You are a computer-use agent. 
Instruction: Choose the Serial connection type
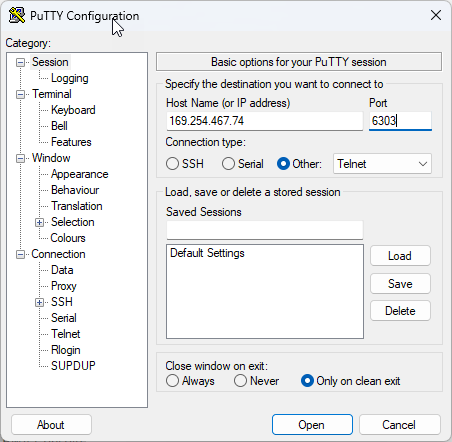(228, 164)
